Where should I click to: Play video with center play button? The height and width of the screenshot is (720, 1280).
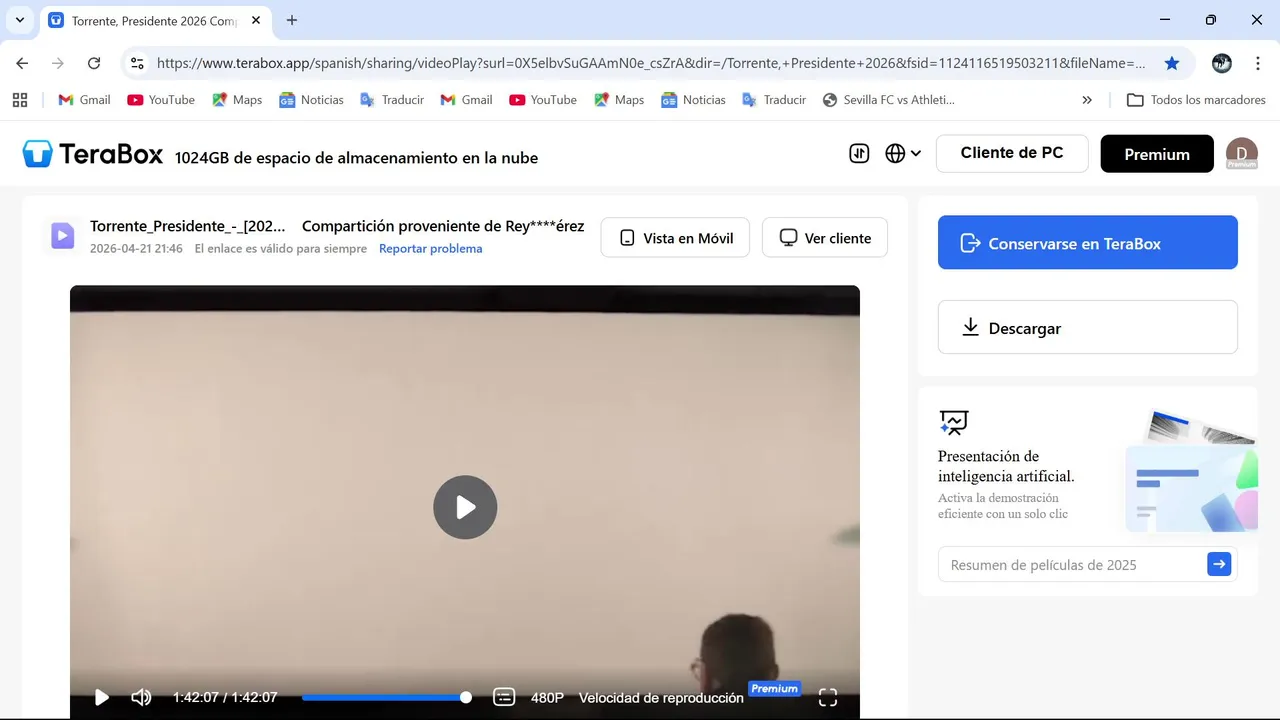pos(465,507)
